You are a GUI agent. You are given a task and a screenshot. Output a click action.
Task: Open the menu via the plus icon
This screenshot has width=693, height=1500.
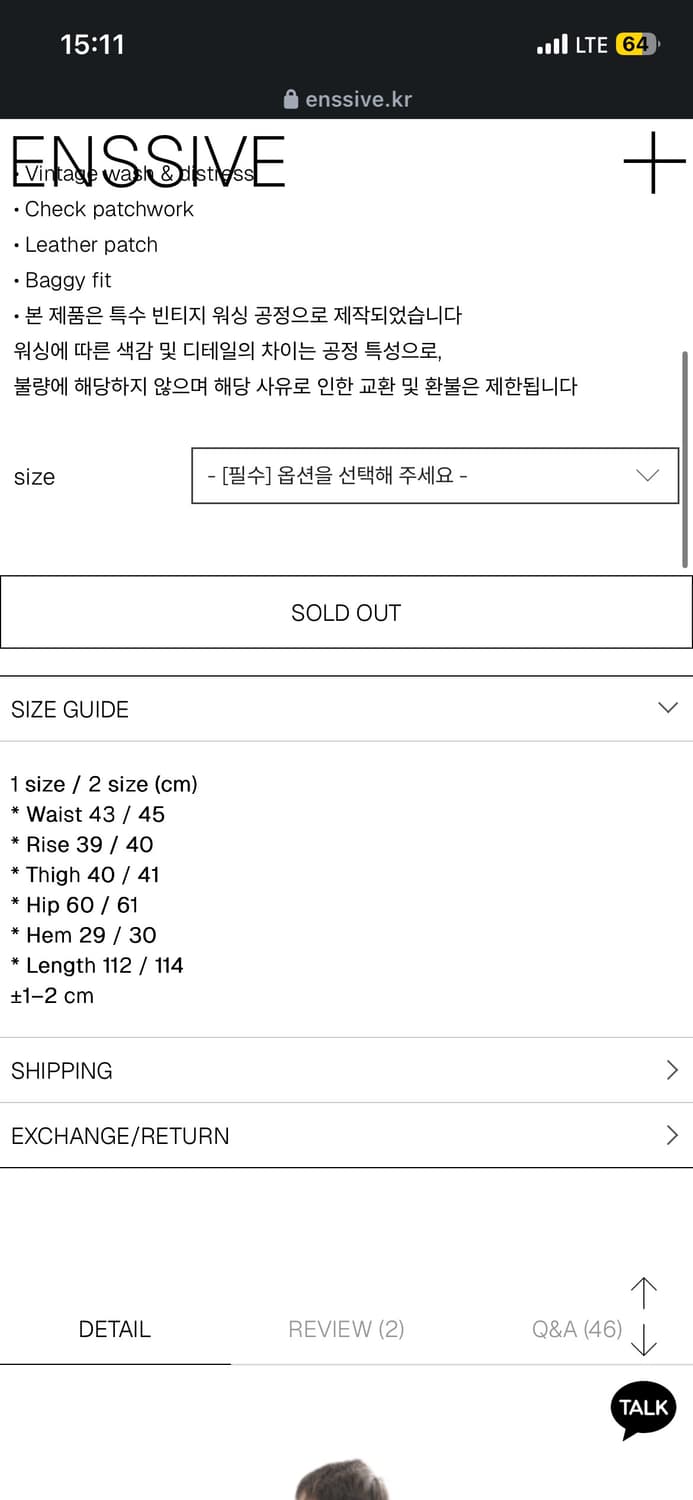tap(654, 160)
